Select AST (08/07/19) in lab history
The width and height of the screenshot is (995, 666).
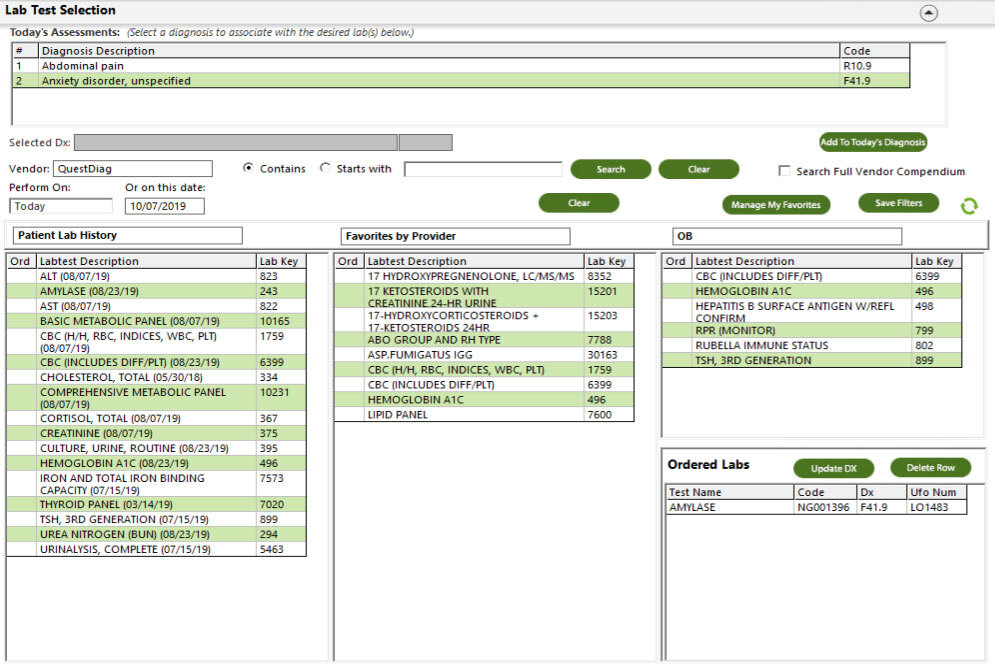point(156,306)
